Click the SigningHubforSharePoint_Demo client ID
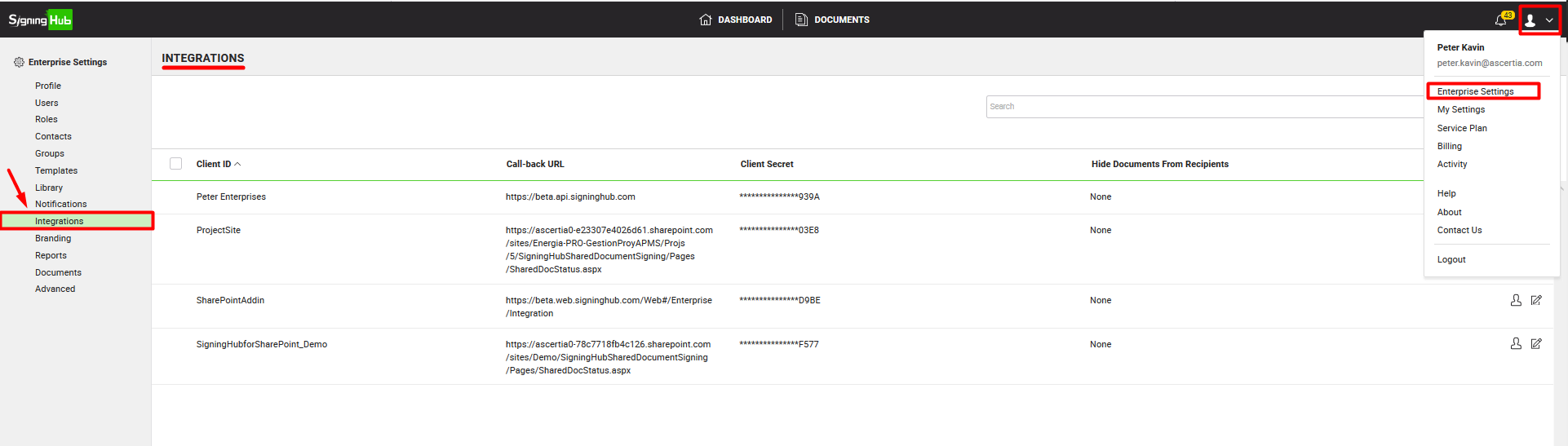The height and width of the screenshot is (446, 1568). tap(261, 344)
